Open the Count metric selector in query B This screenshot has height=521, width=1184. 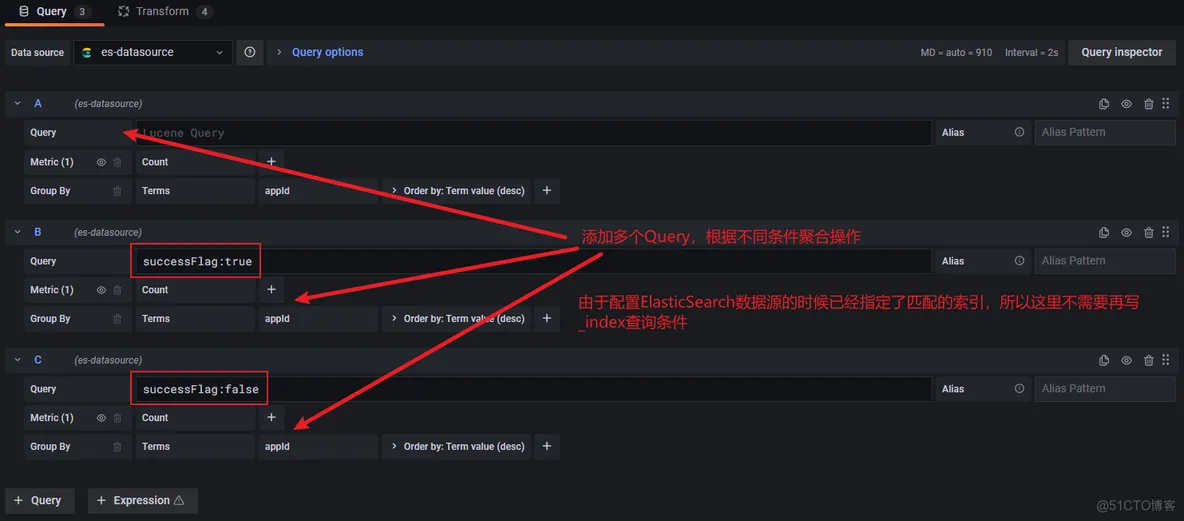coord(196,290)
